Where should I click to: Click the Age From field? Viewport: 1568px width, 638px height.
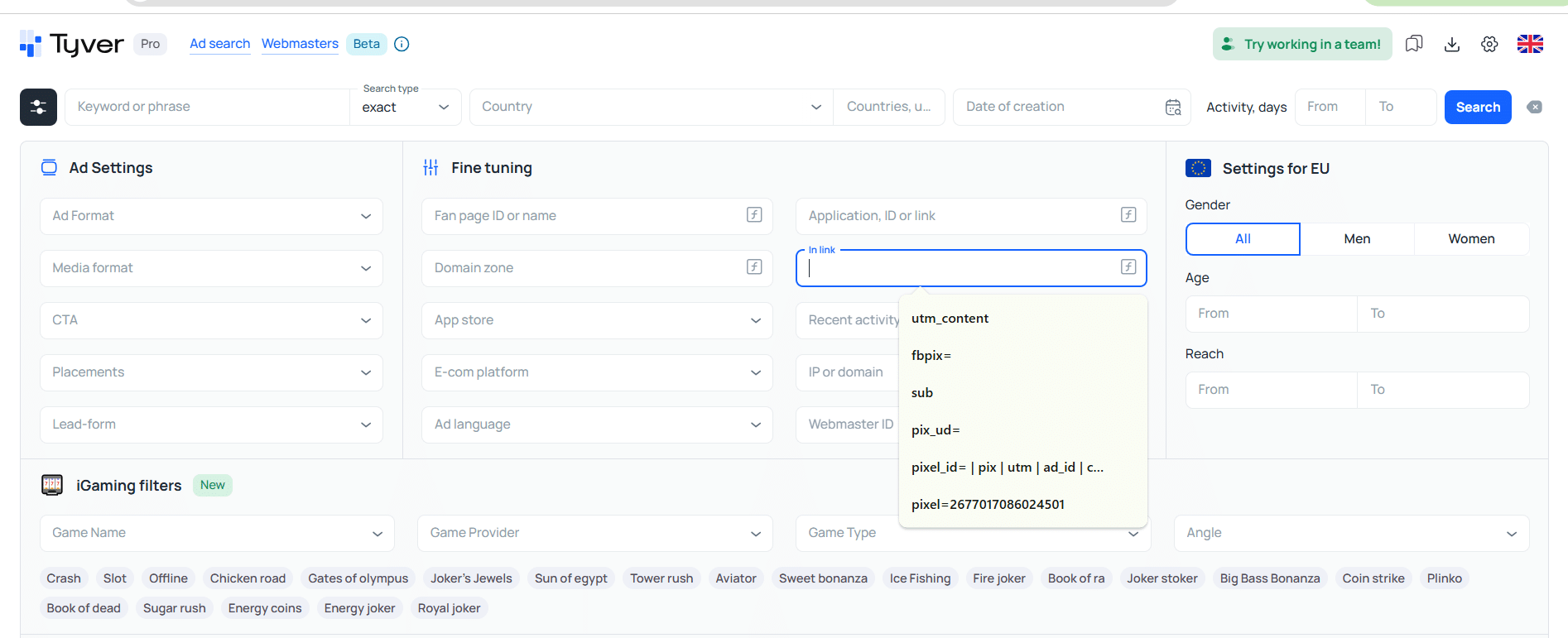click(x=1271, y=314)
